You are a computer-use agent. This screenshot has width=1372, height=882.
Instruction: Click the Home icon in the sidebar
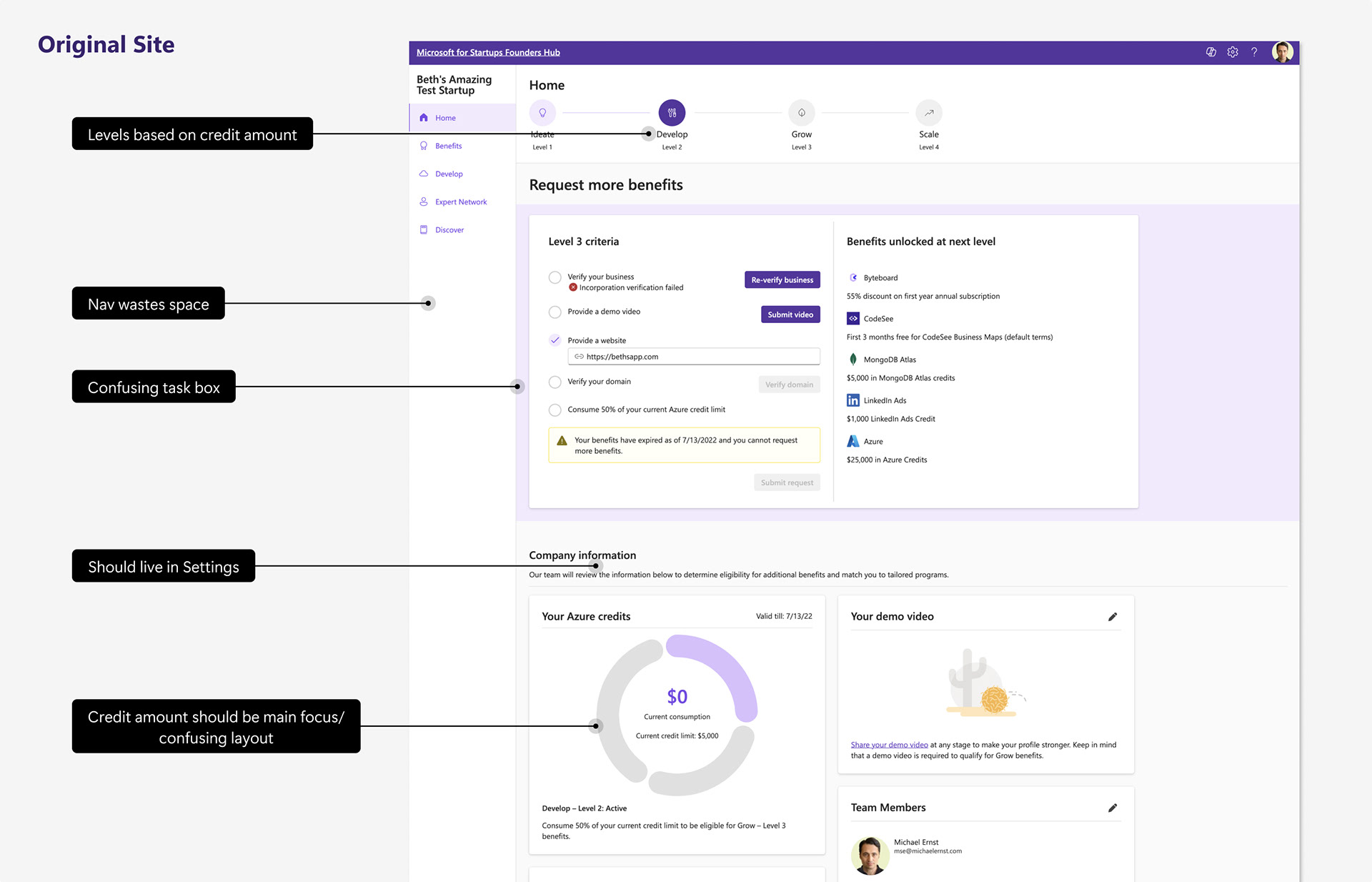[424, 118]
